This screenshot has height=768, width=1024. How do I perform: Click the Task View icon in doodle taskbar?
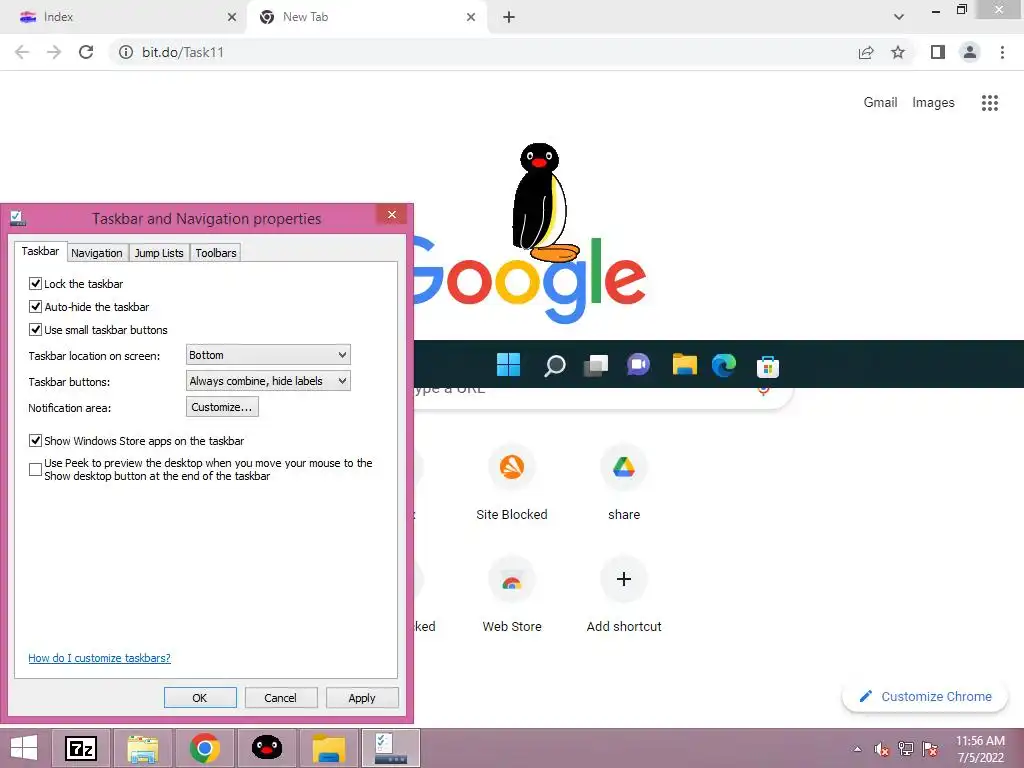point(596,365)
